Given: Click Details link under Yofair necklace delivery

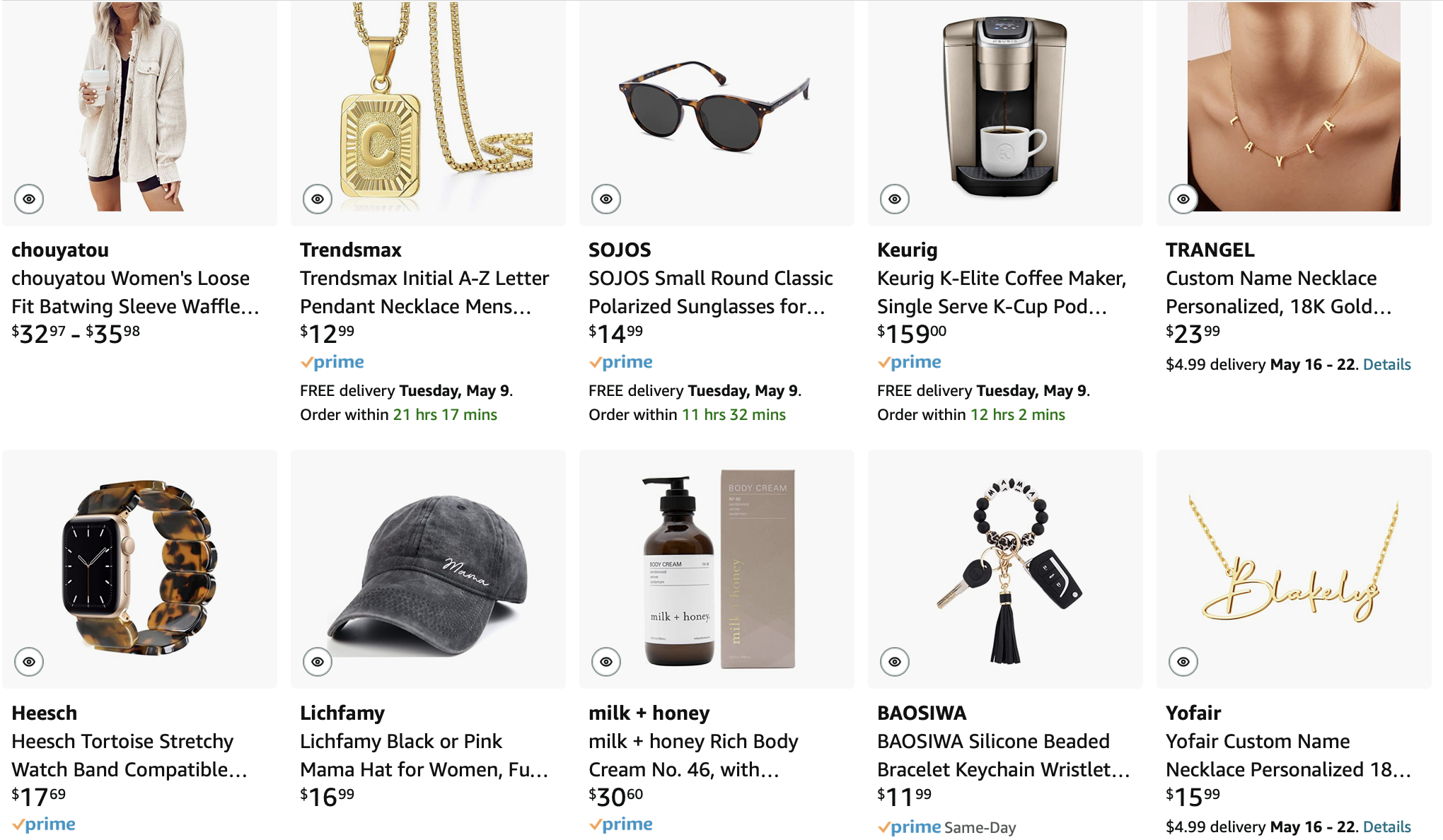Looking at the screenshot, I should pos(1386,827).
